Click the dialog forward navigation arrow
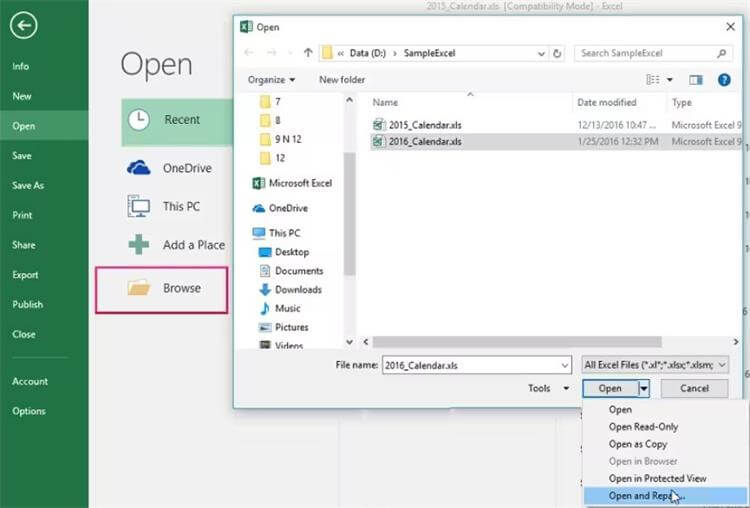 271,53
